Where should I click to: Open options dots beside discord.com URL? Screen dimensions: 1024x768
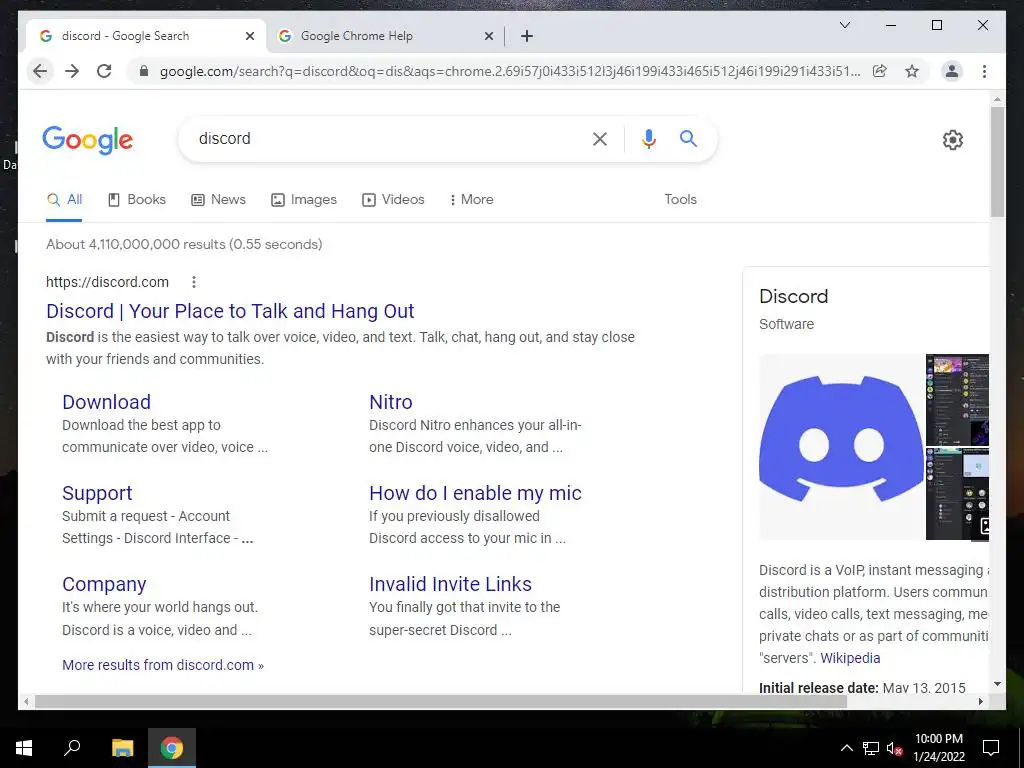[x=193, y=282]
